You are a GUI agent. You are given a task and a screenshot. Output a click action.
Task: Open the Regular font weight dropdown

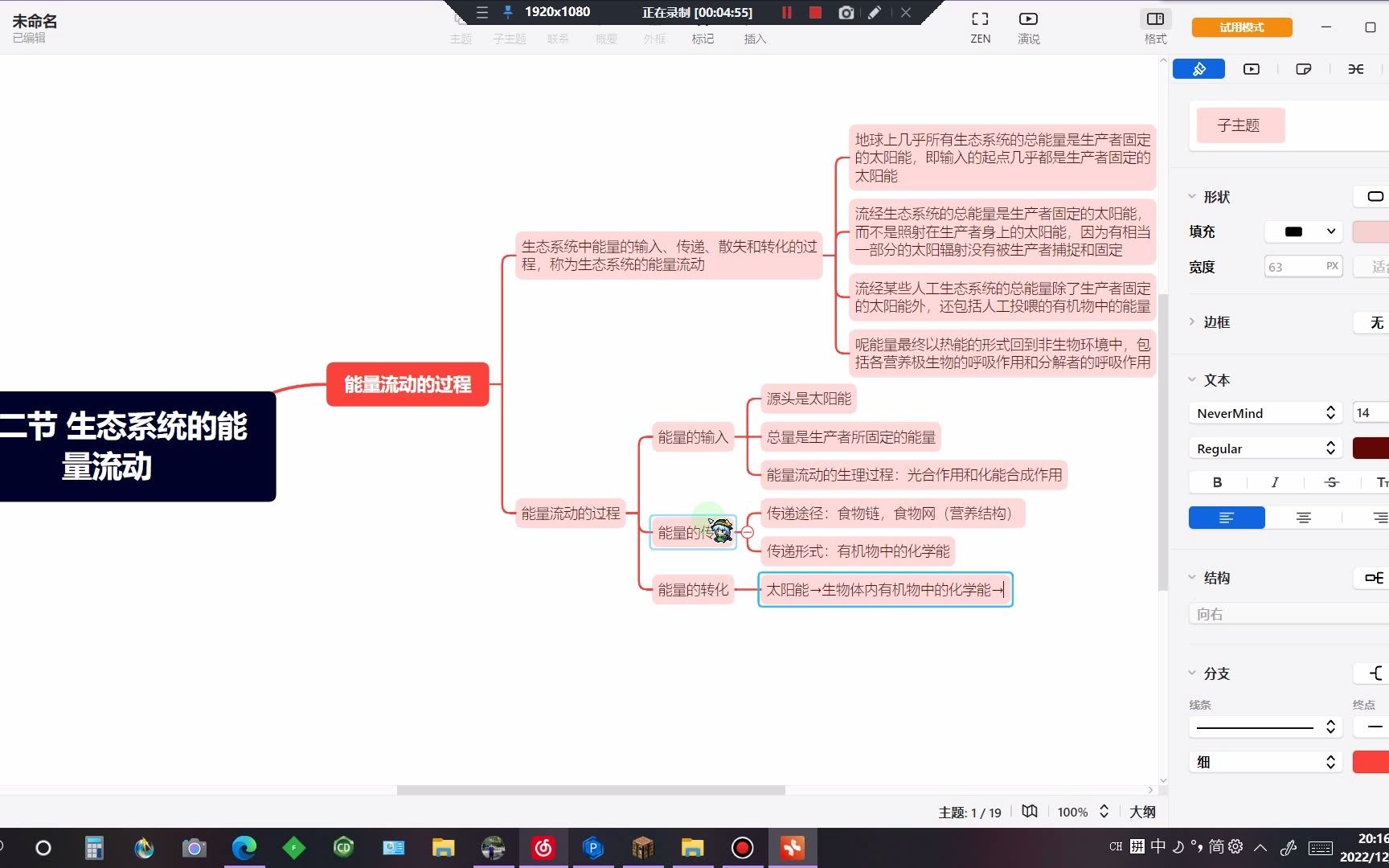[1264, 448]
